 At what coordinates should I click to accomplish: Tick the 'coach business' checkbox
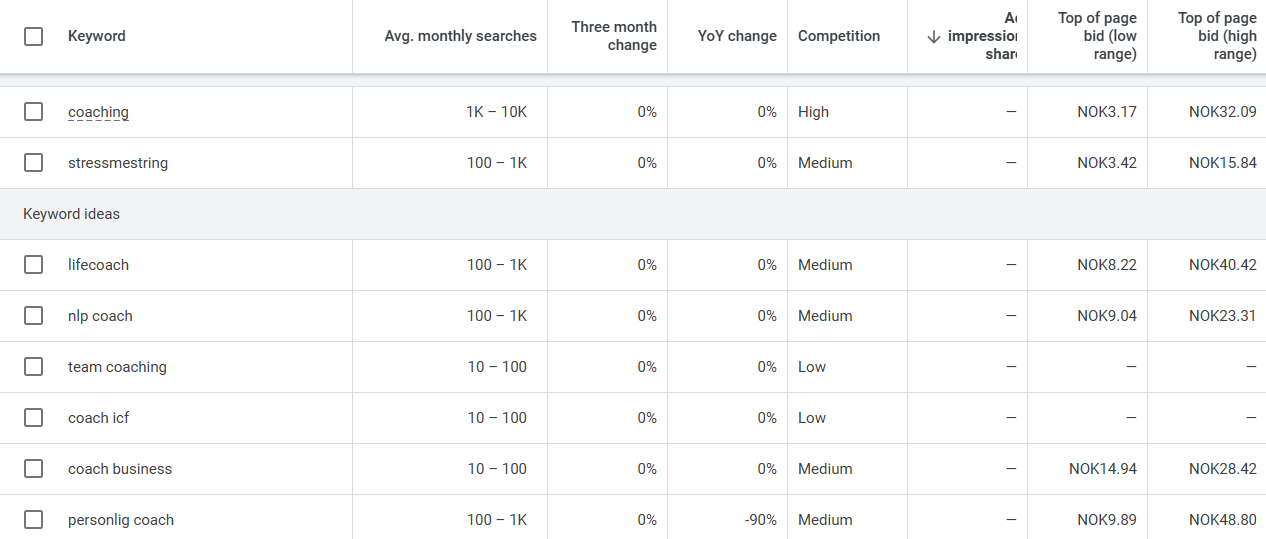(34, 468)
